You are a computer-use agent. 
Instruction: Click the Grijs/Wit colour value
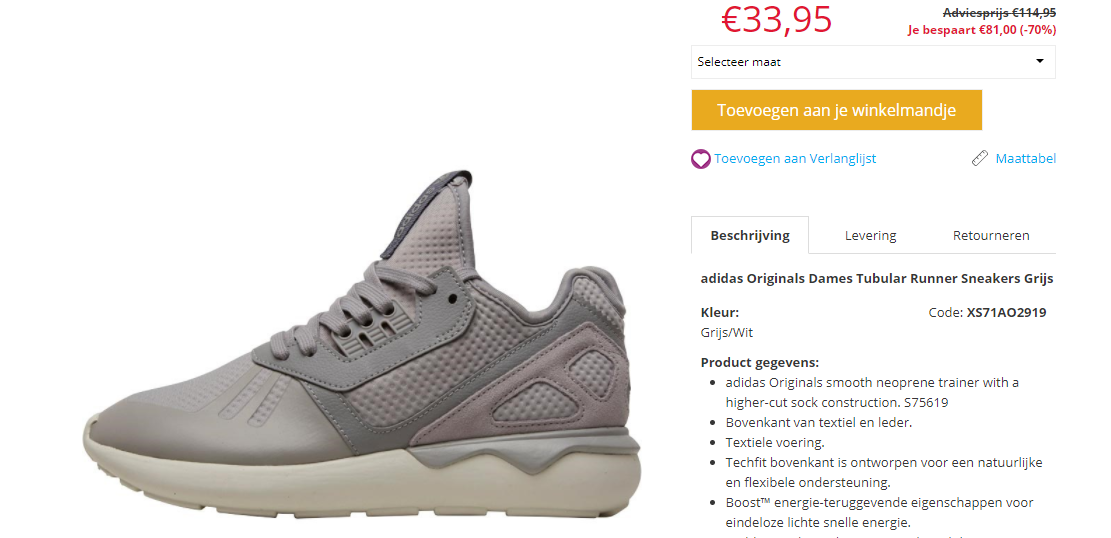tap(727, 332)
